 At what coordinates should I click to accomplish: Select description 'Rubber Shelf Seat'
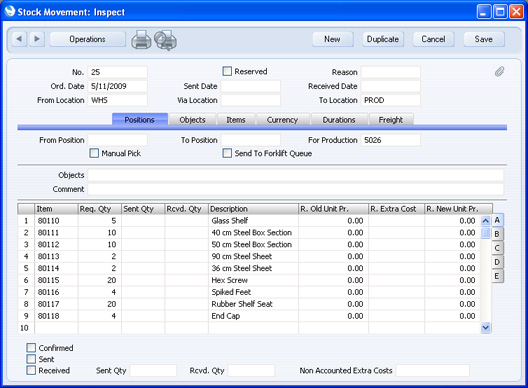pos(253,304)
